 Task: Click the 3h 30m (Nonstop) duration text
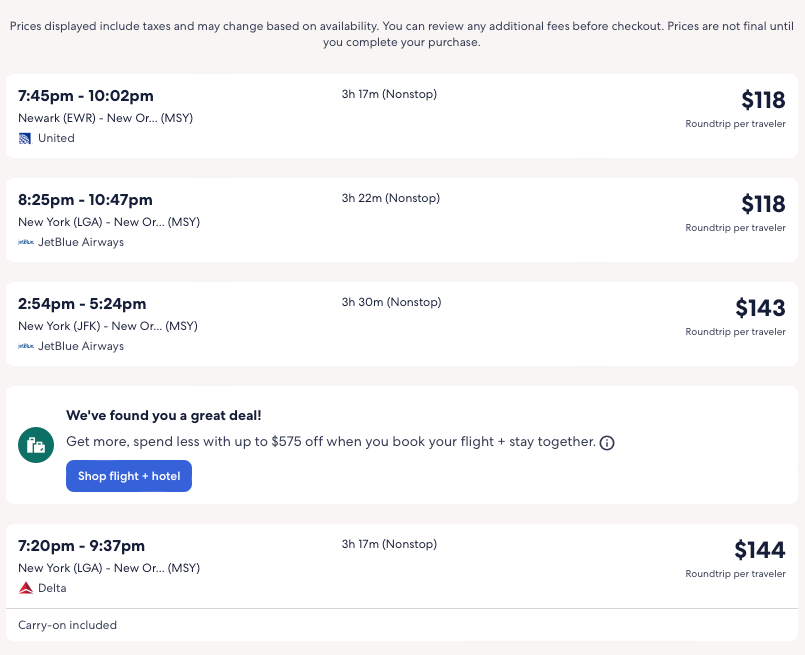point(391,302)
